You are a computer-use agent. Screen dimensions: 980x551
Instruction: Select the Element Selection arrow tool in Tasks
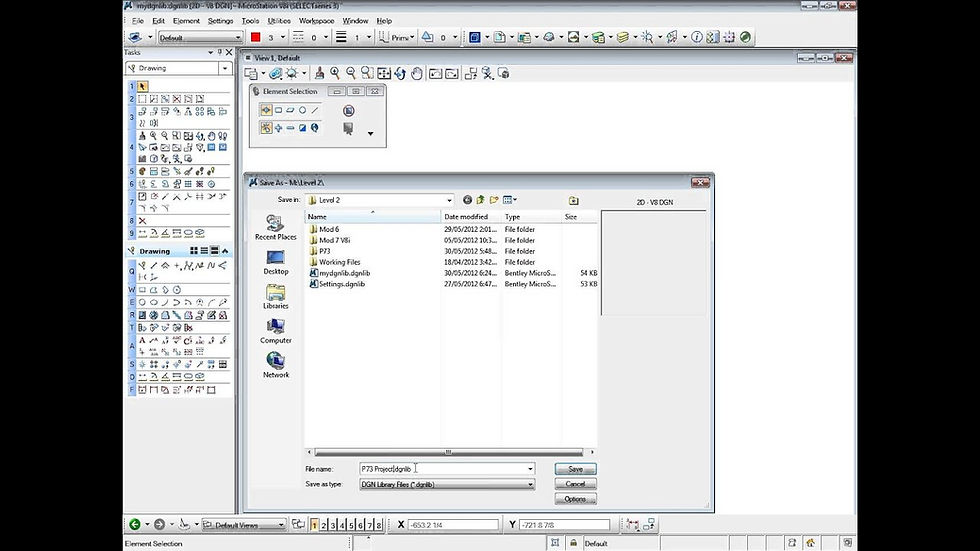pos(142,86)
